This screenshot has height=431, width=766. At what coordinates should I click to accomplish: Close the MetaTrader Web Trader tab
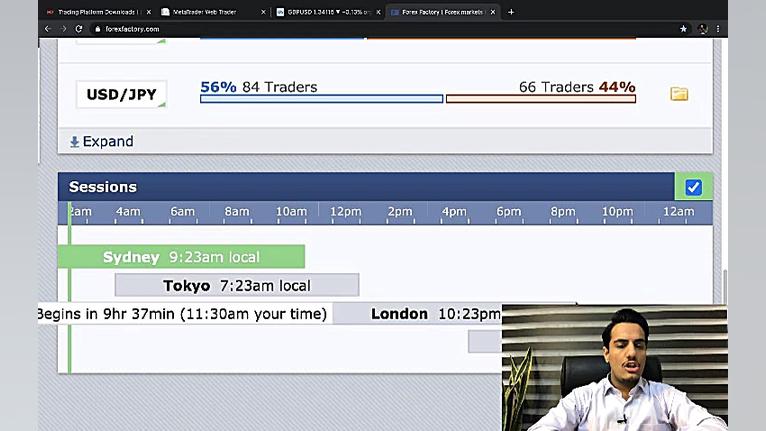pos(263,12)
